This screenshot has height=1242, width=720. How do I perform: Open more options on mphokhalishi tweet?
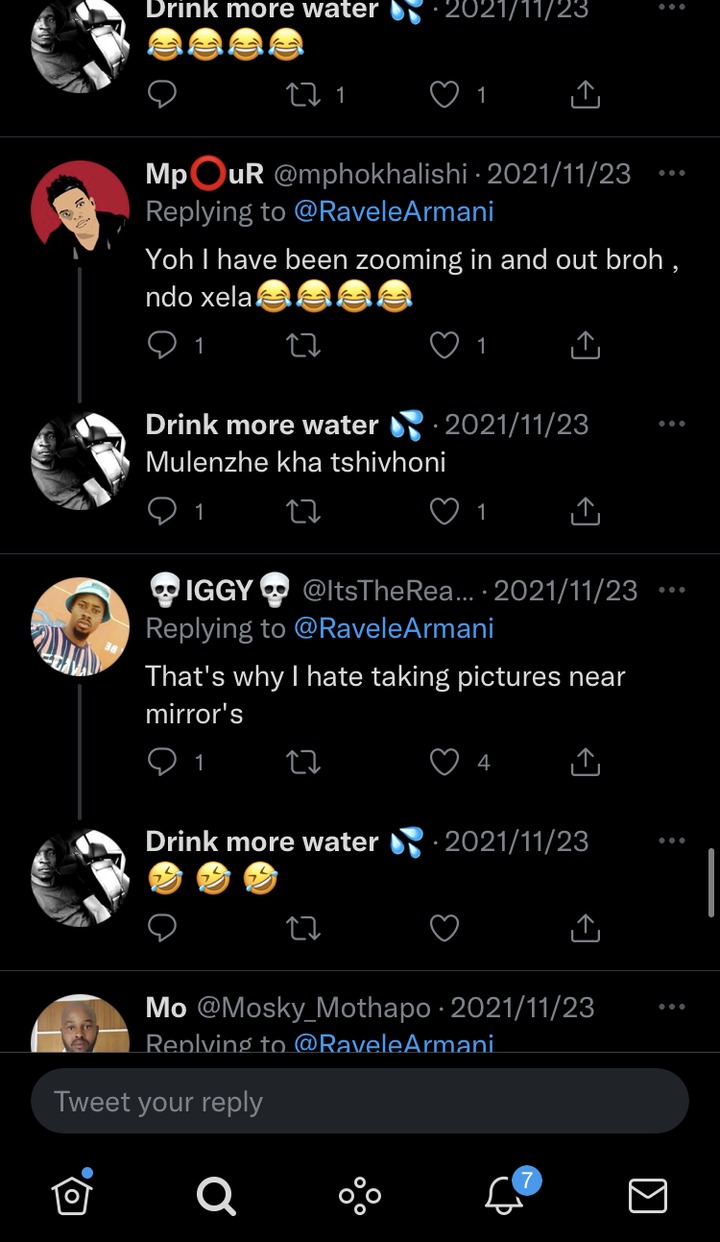[672, 174]
